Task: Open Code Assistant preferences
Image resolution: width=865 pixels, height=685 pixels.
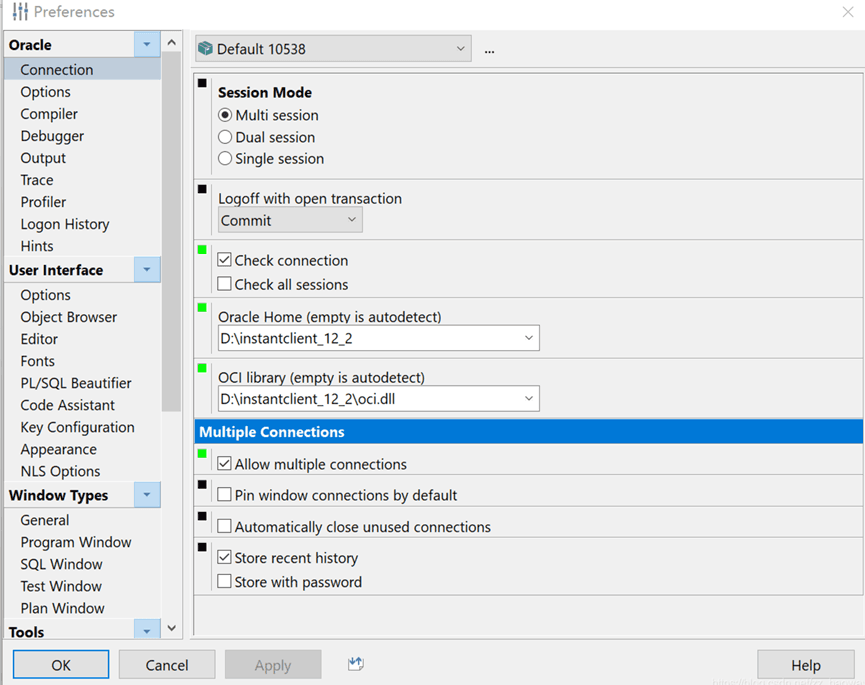Action: tap(68, 405)
